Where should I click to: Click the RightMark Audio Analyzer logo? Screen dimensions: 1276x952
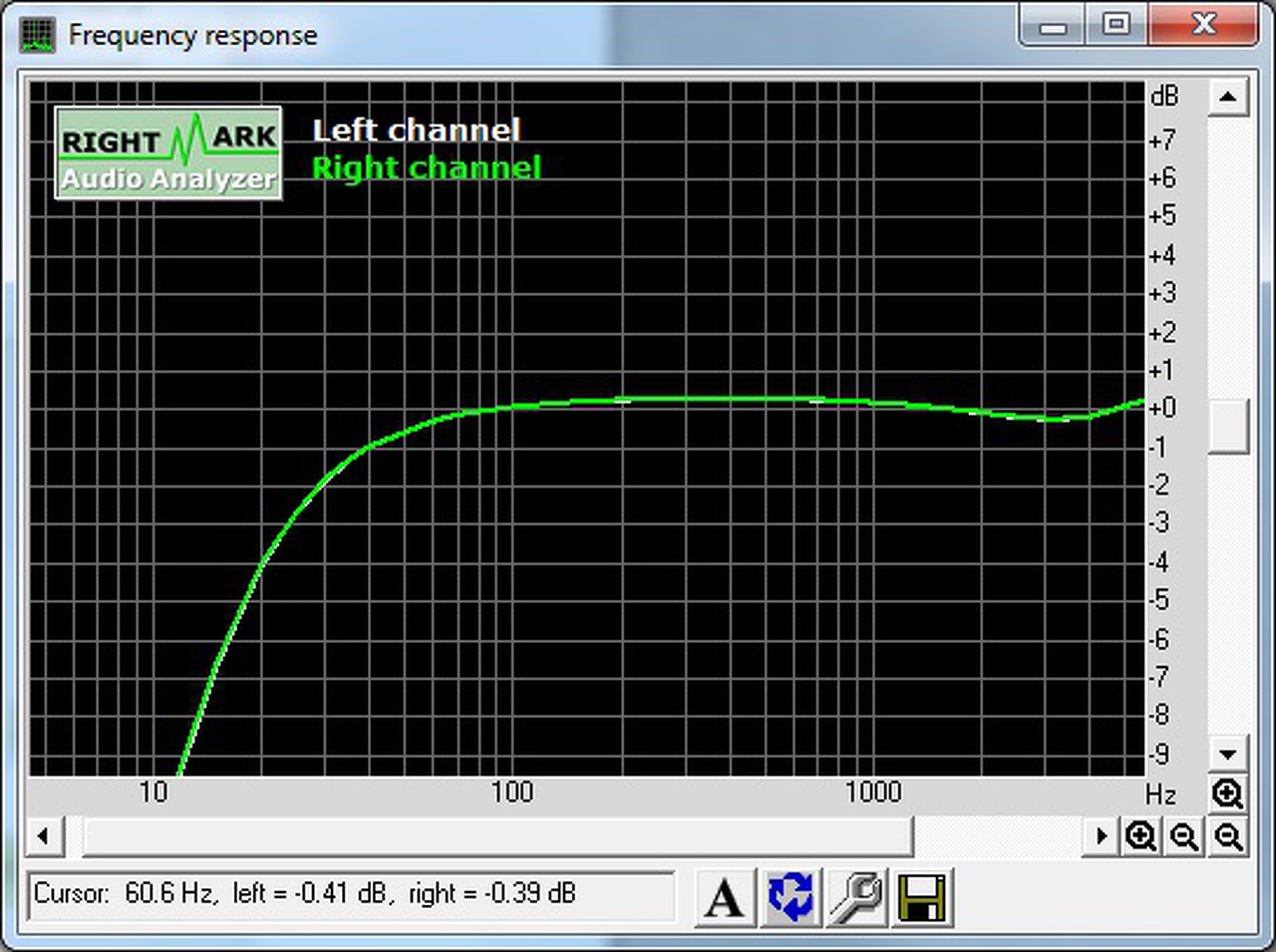pyautogui.click(x=168, y=154)
